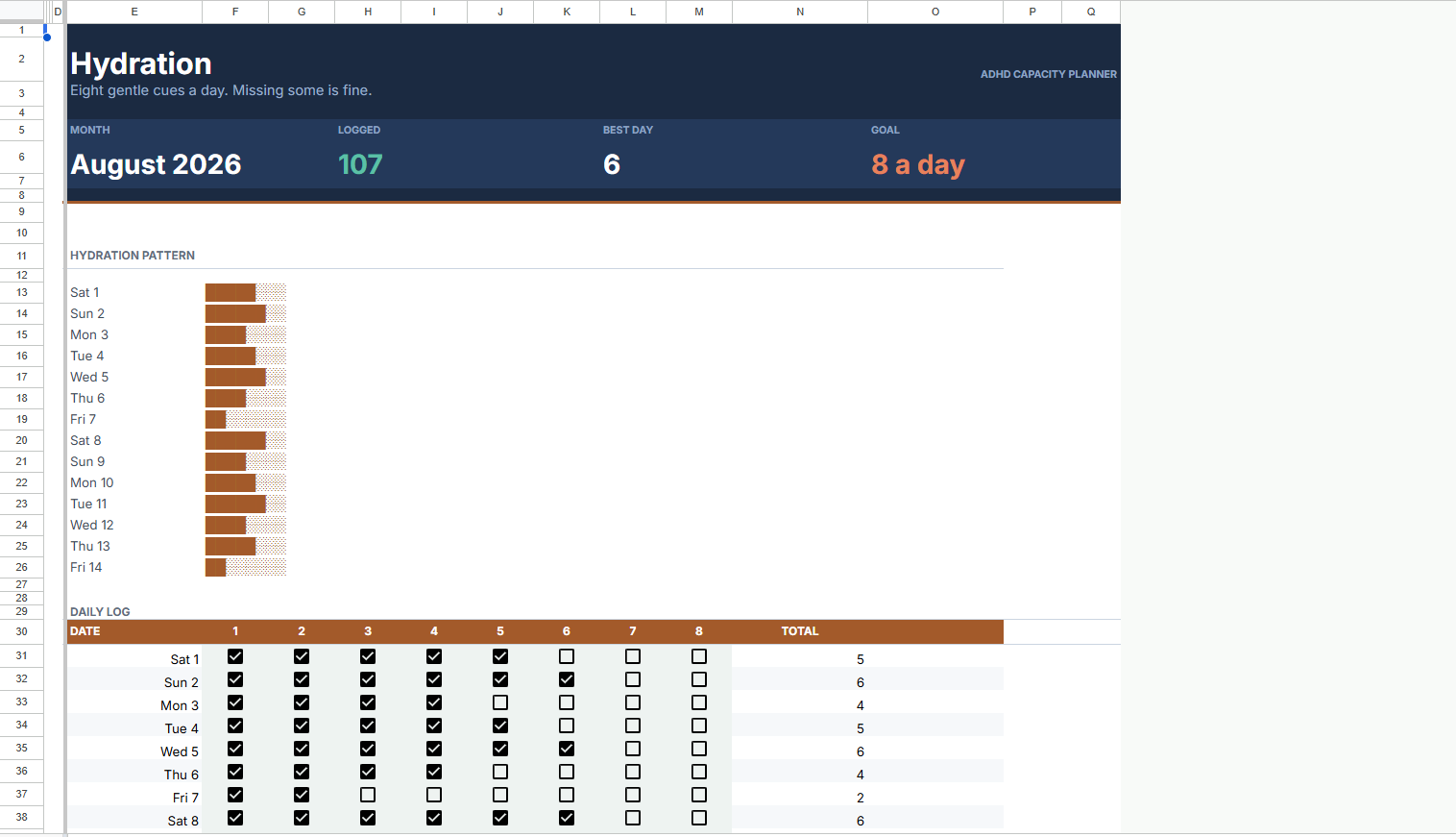Click the Fri 7 pattern bar
Viewport: 1456px width, 837px height.
click(x=246, y=419)
